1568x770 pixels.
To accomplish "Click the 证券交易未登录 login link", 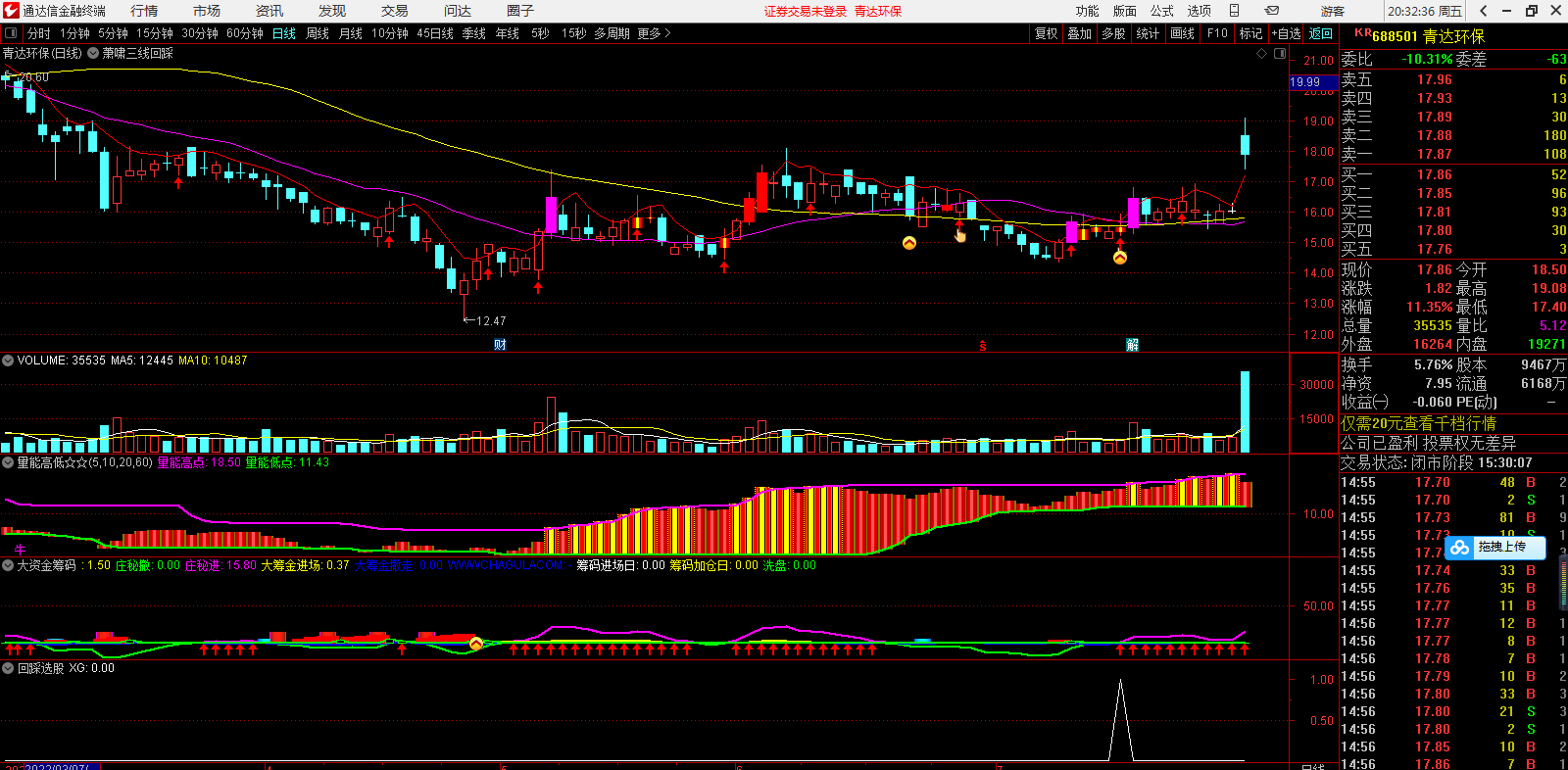I will (806, 11).
